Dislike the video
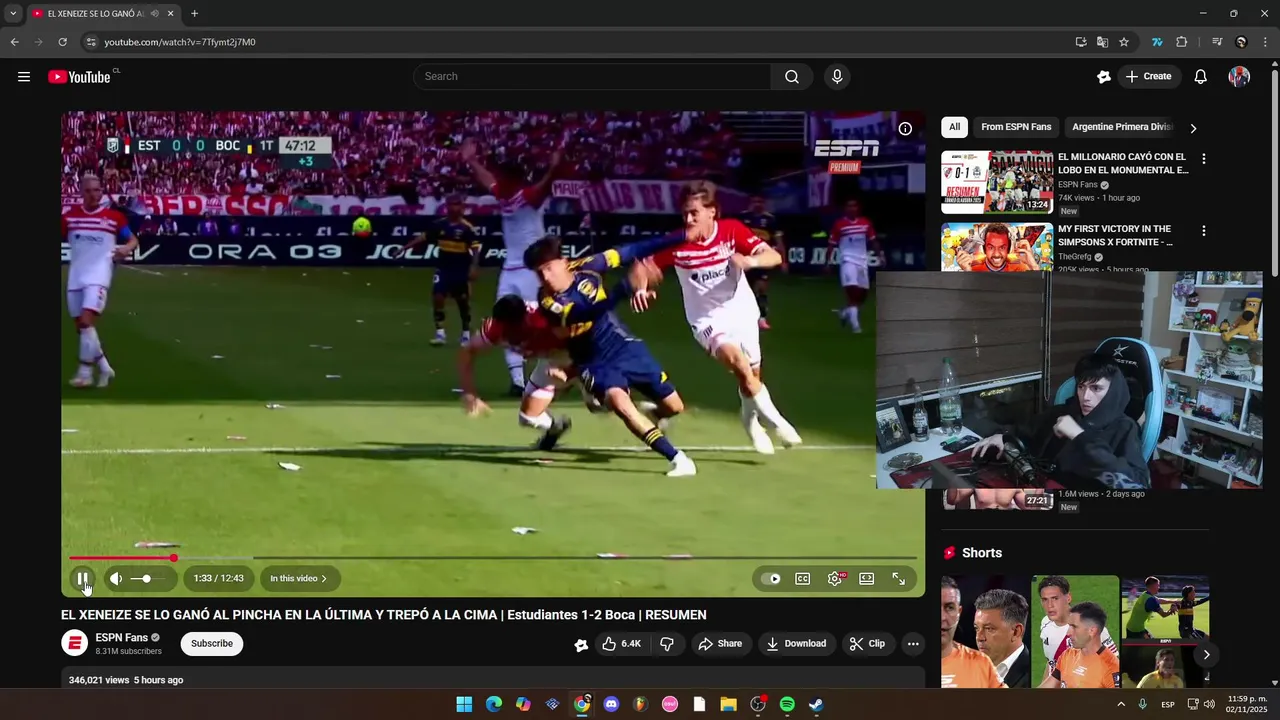Image resolution: width=1280 pixels, height=720 pixels. (x=667, y=643)
